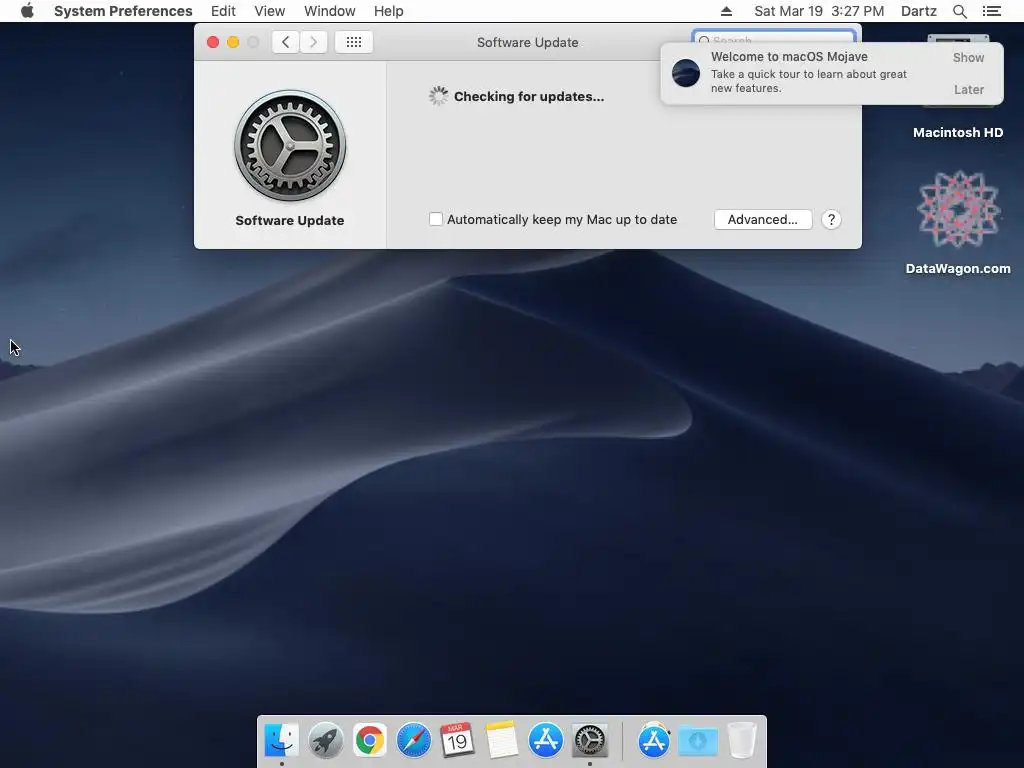The height and width of the screenshot is (768, 1024).
Task: Open Calendar from the Dock
Action: [457, 740]
